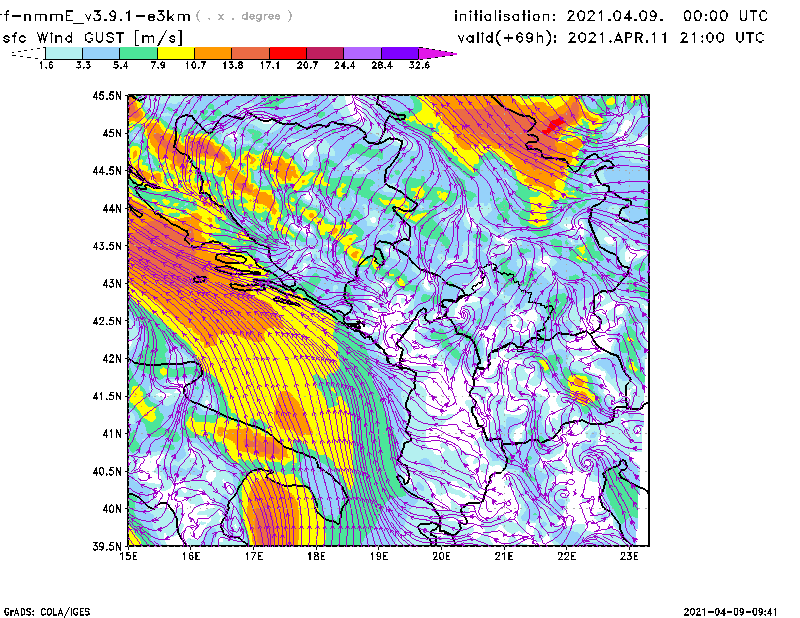
Task: Click the lavender 24.4–28.4 legend swatch
Action: click(x=362, y=53)
